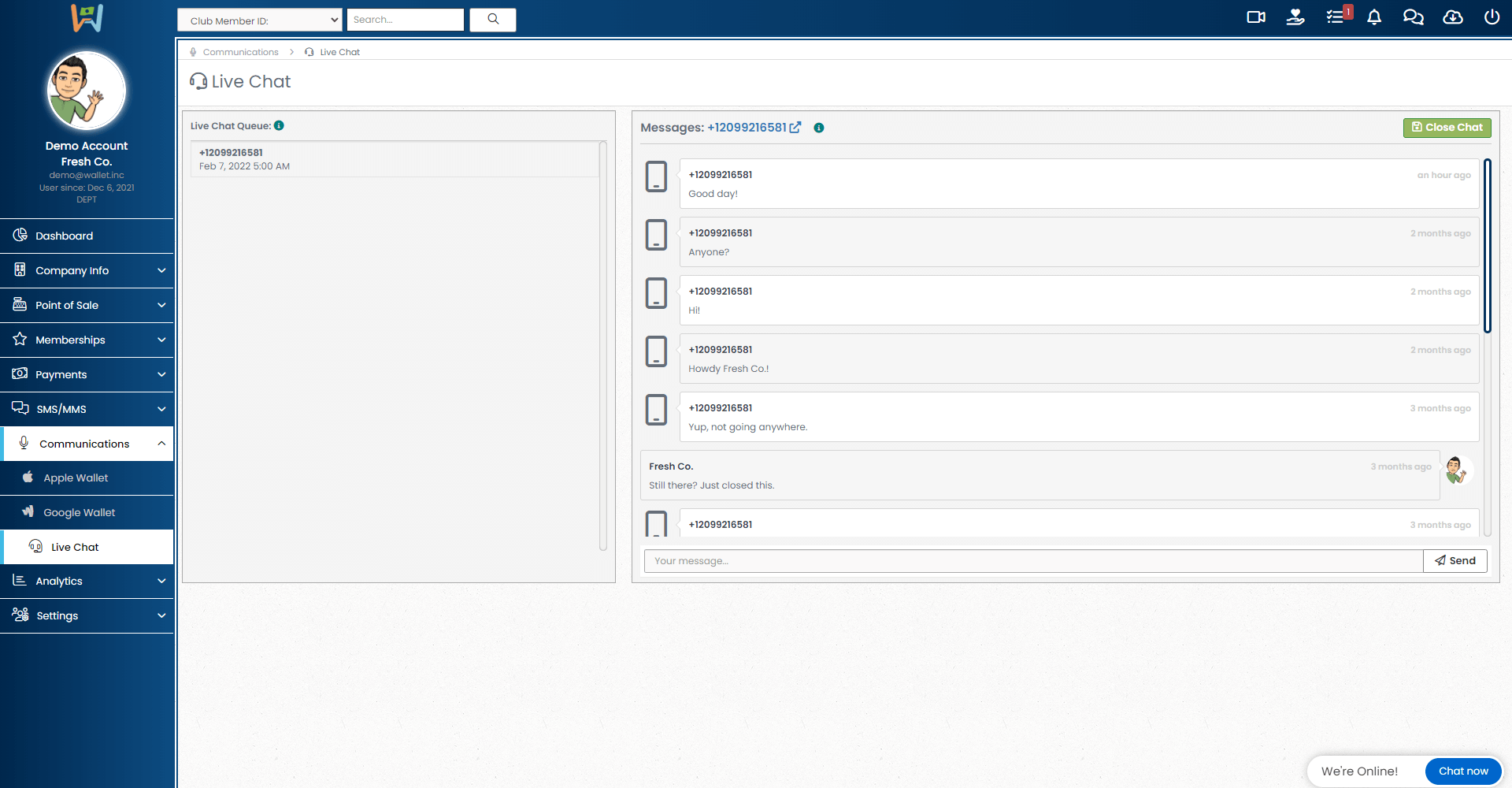
Task: Click info icon next to Live Chat Queue
Action: 279,125
